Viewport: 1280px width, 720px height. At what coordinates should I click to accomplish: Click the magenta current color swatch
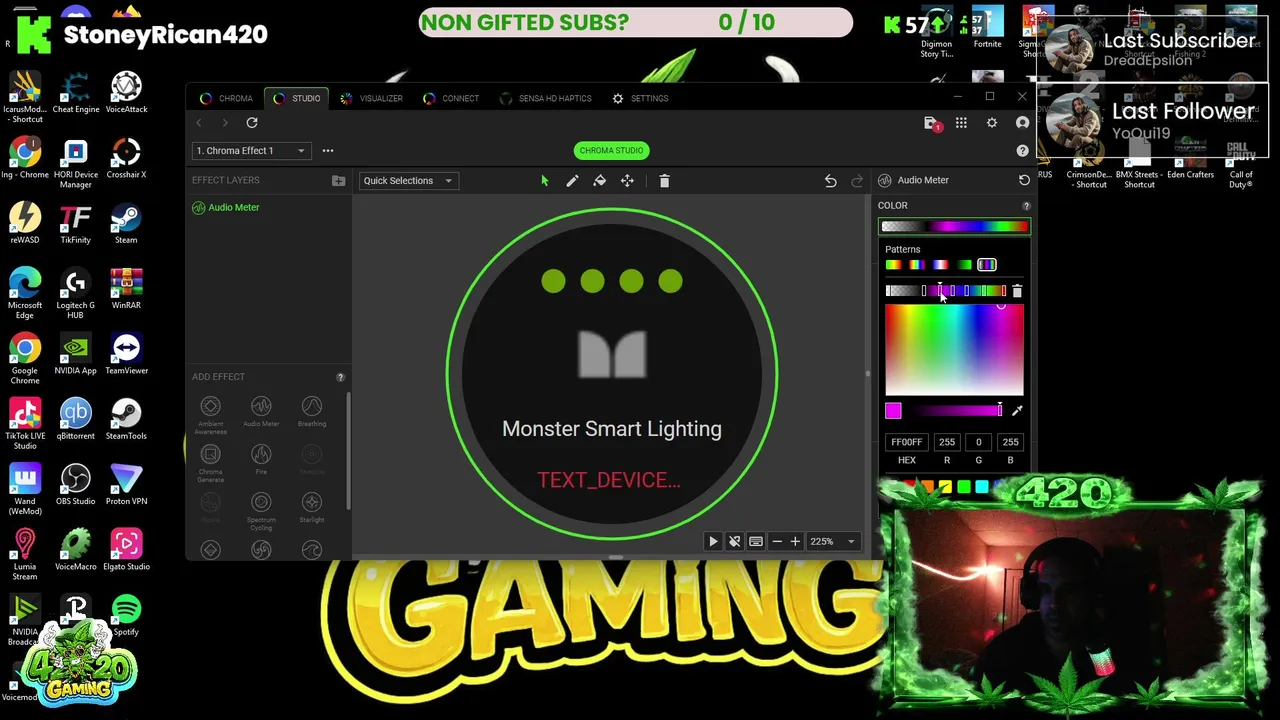click(x=893, y=411)
